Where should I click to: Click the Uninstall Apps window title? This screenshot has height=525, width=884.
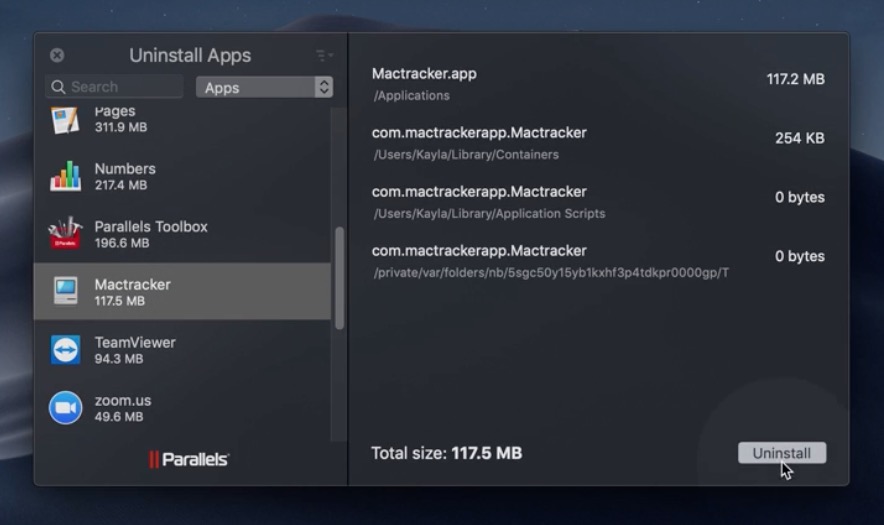[190, 55]
